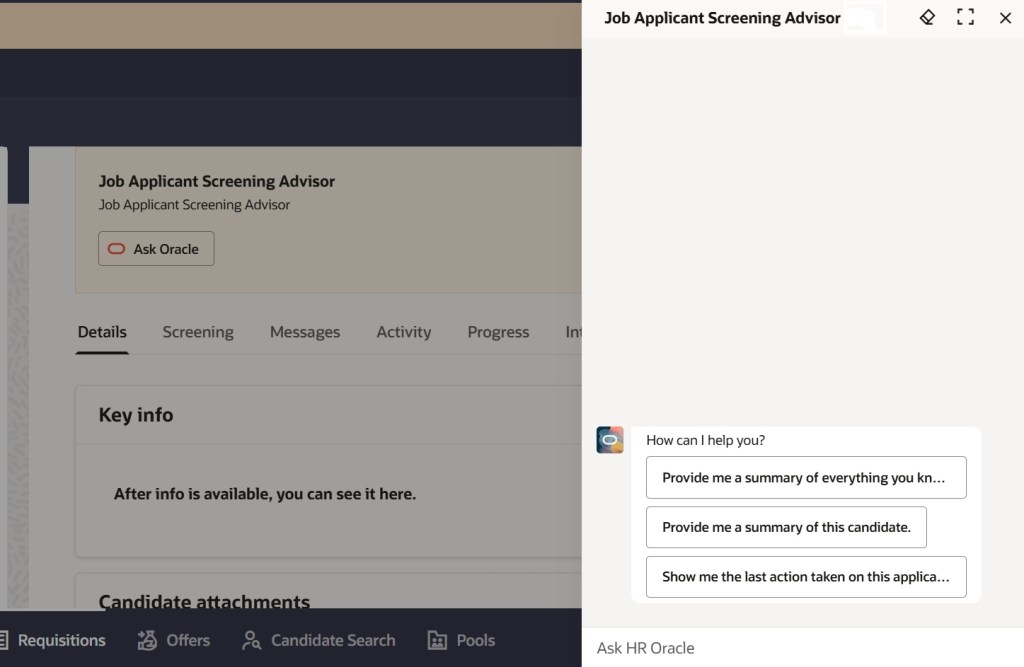The width and height of the screenshot is (1024, 667).
Task: Click the partially hidden tab after Progress
Action: (573, 332)
